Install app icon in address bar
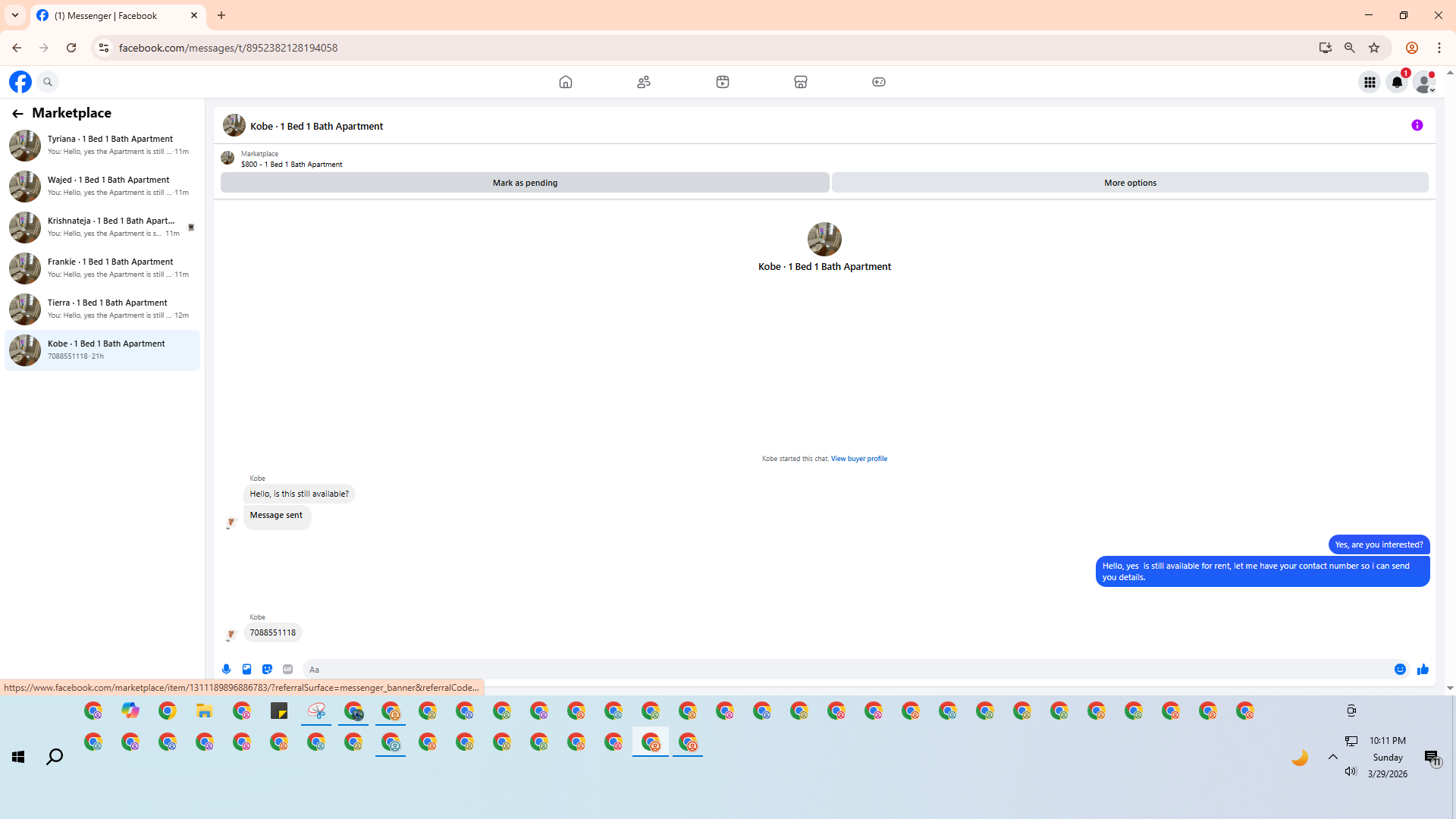 (1325, 48)
